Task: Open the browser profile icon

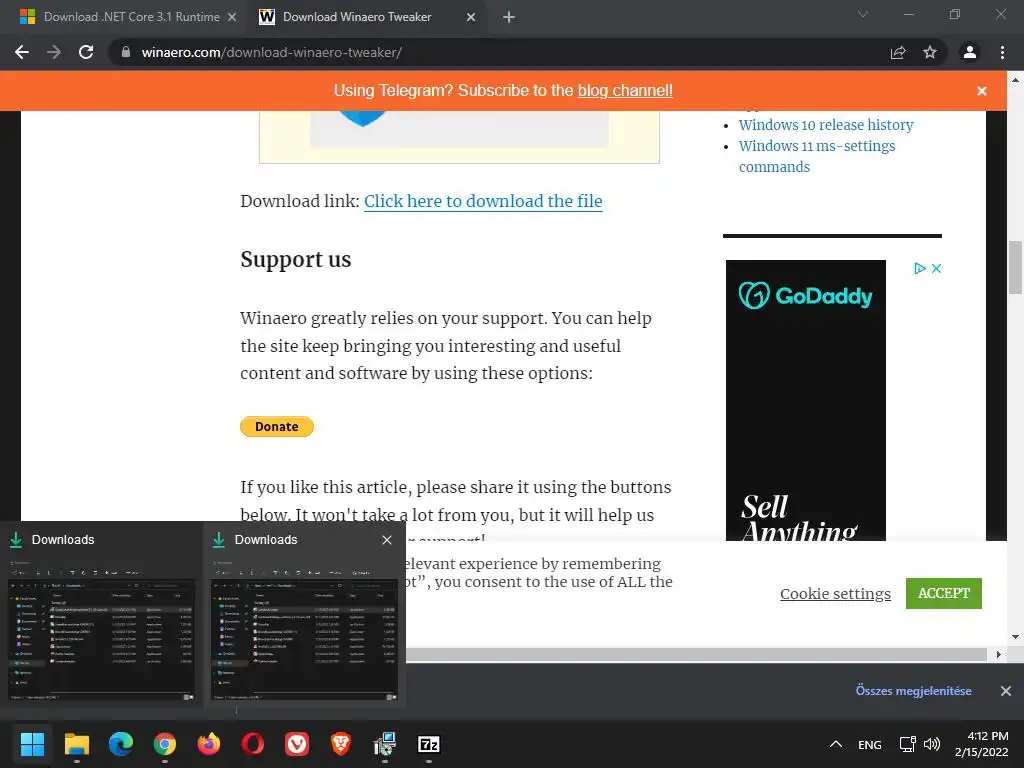Action: pyautogui.click(x=970, y=52)
